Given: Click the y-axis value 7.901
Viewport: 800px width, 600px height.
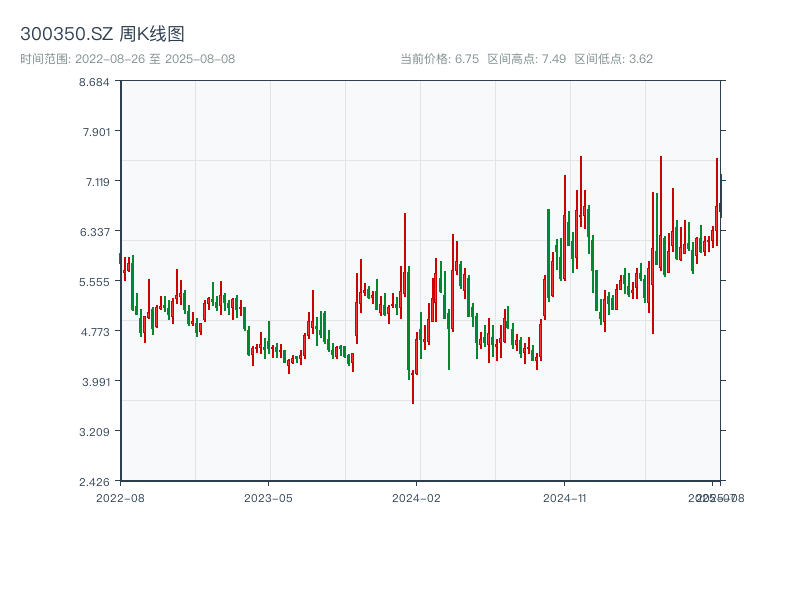Looking at the screenshot, I should (96, 132).
